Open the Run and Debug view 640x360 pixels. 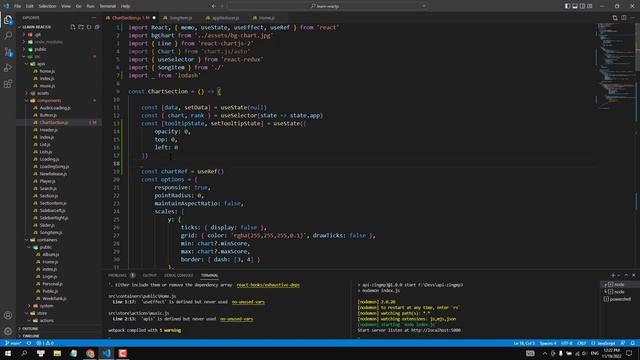pos(8,68)
